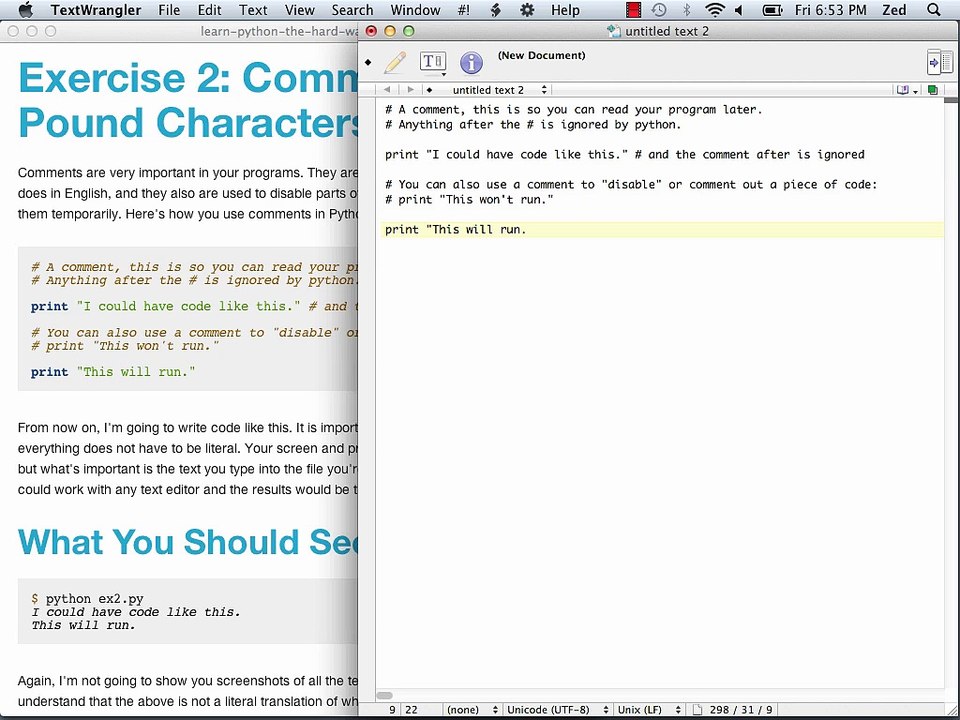
Task: Click the line number 9 in status bar
Action: click(x=392, y=710)
